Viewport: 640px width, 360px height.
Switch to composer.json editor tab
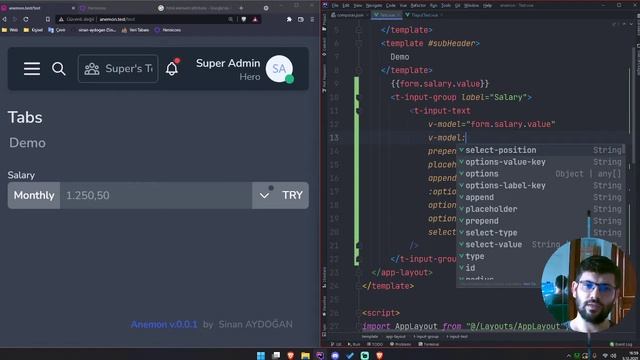pyautogui.click(x=350, y=15)
